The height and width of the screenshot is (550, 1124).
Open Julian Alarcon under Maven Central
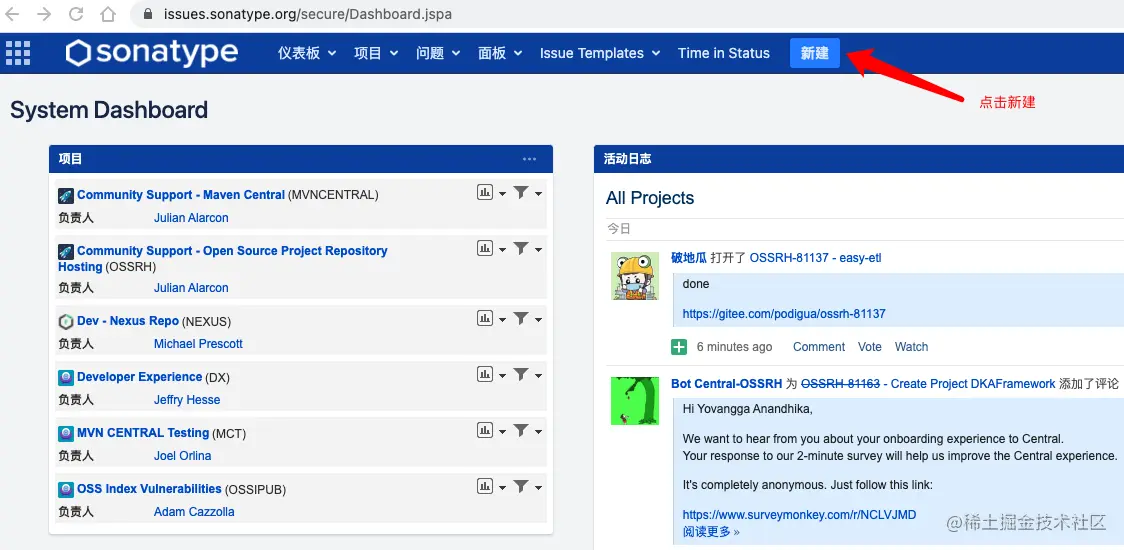point(191,218)
